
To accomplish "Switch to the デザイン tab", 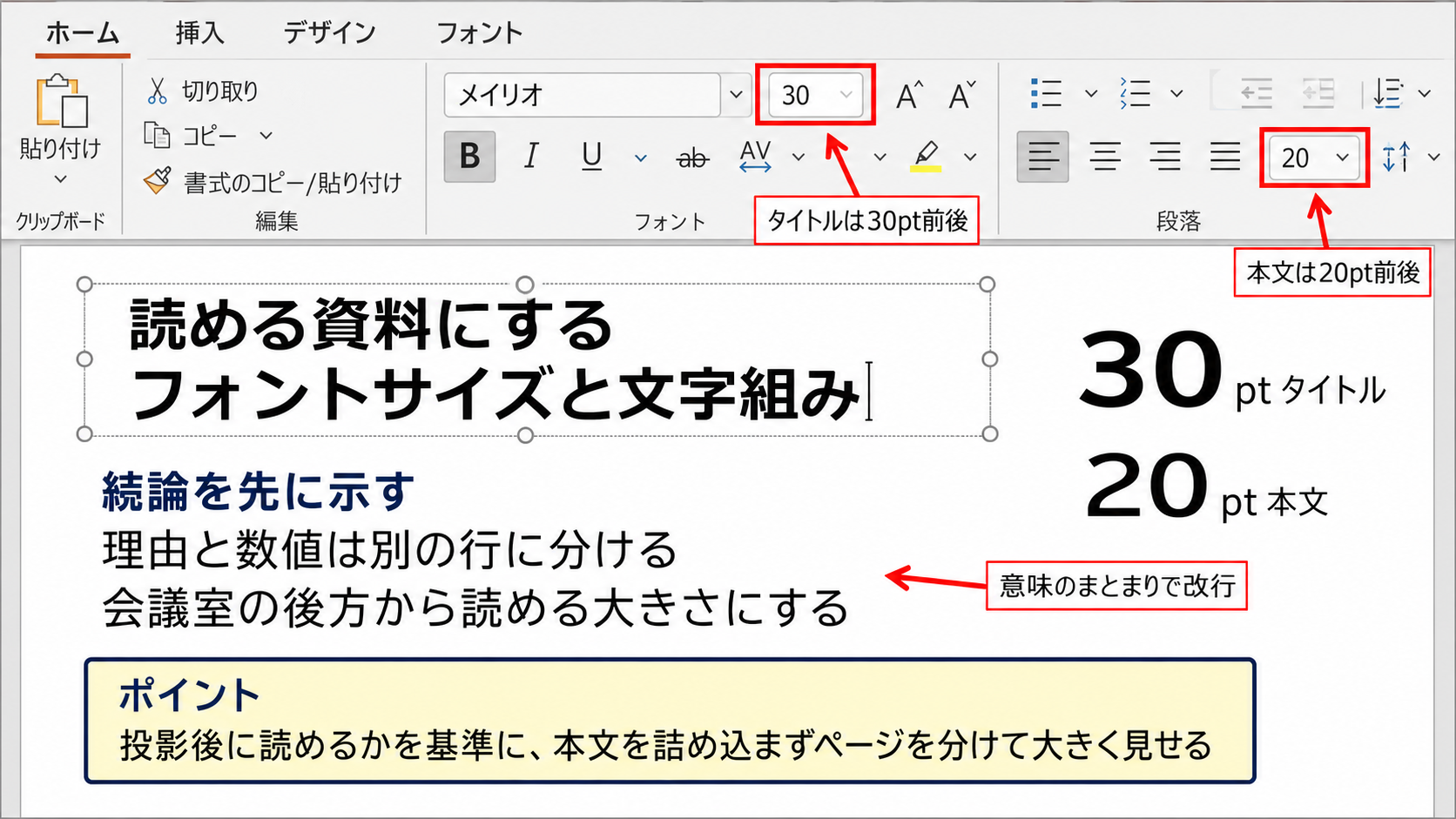I will tap(329, 33).
